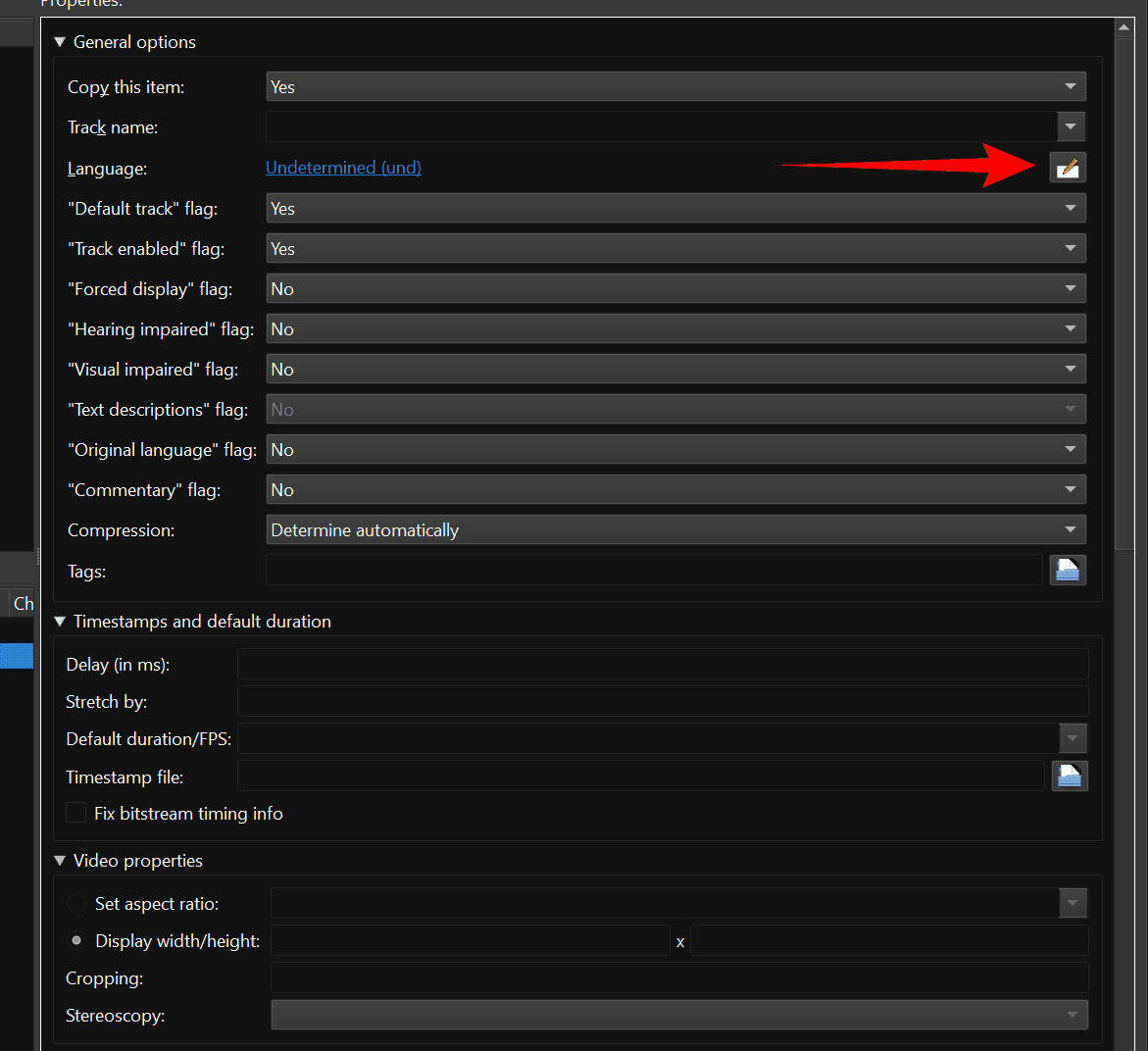
Task: Click the "Text descriptions" flag dropdown
Action: point(675,410)
